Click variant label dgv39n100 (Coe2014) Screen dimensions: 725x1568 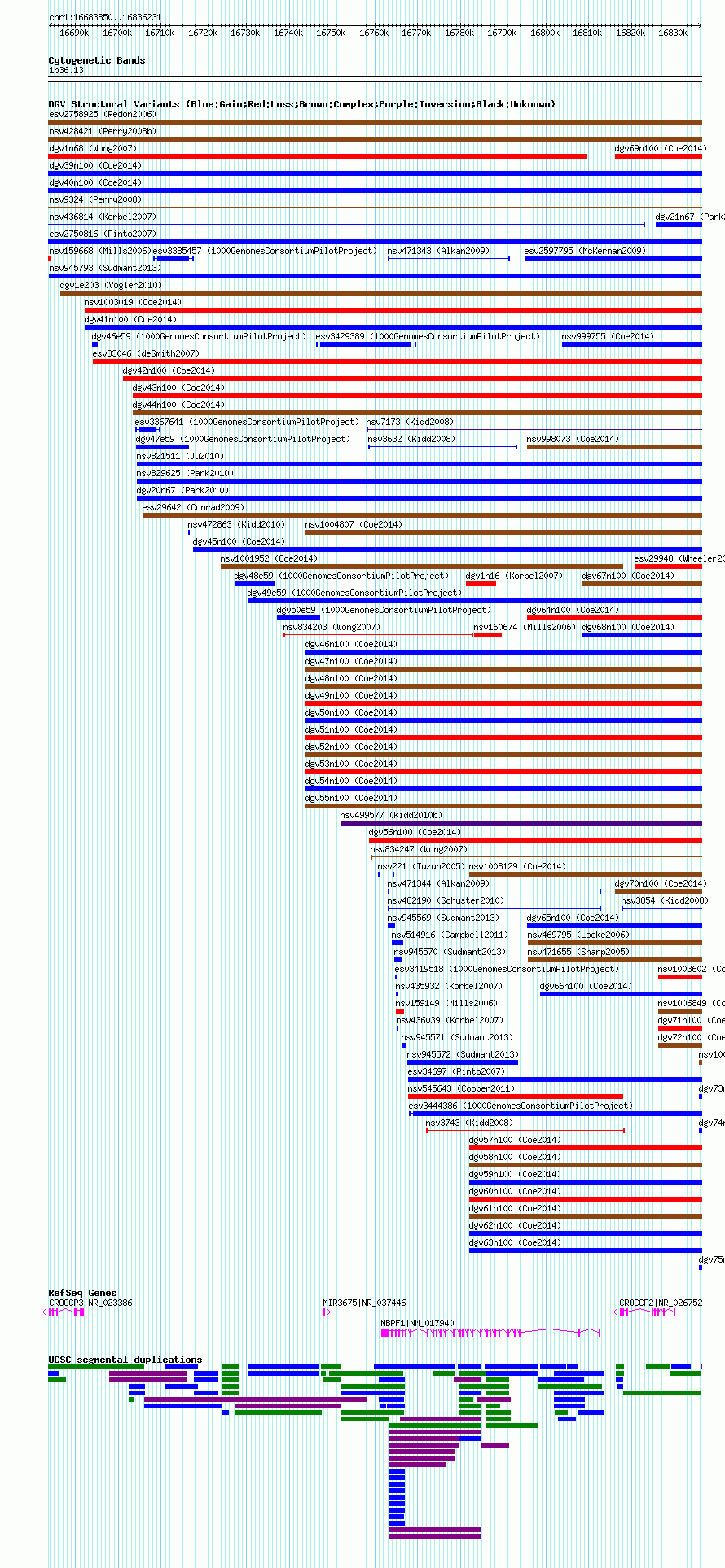point(95,165)
